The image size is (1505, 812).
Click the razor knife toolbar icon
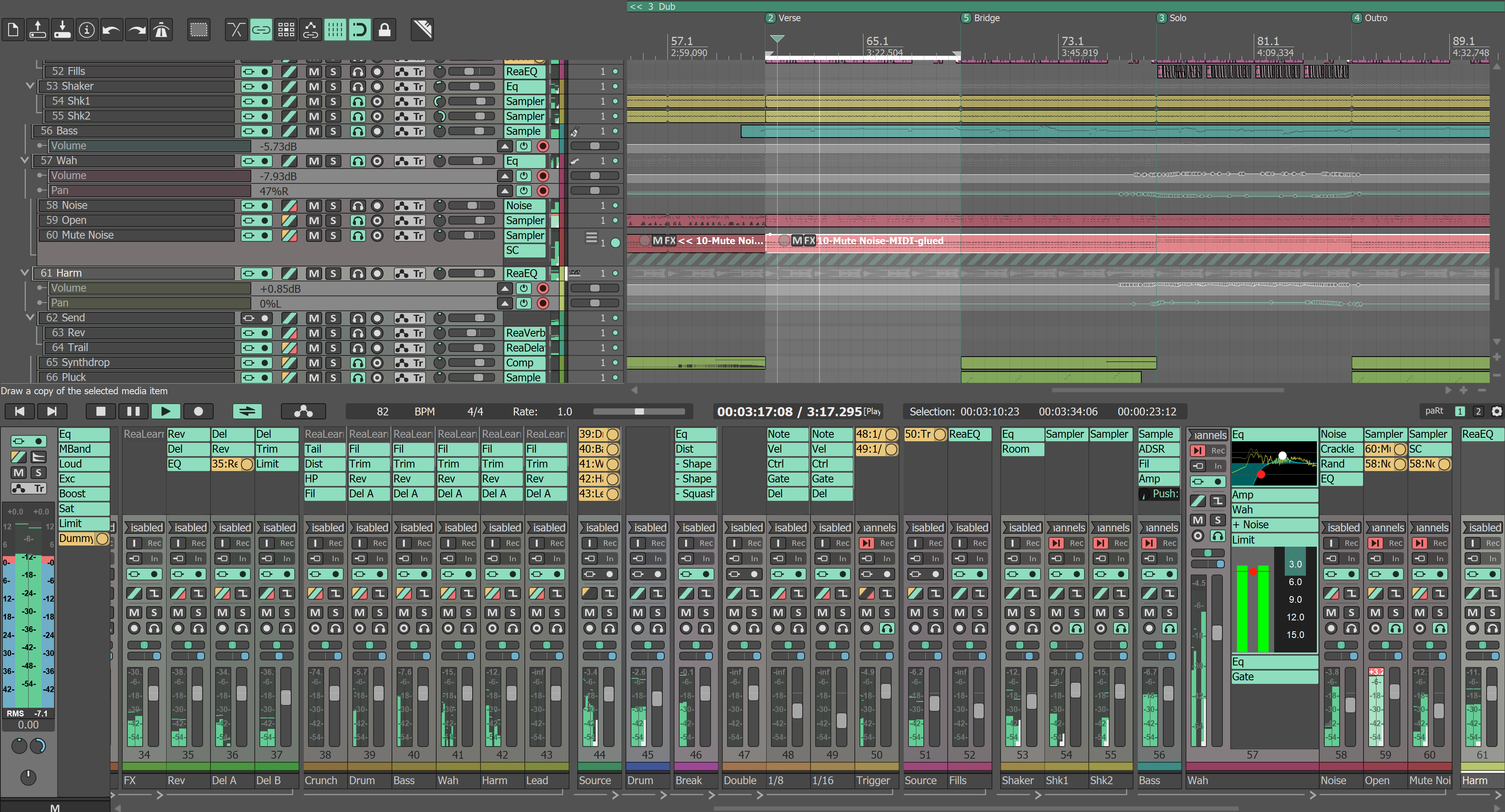pos(422,29)
